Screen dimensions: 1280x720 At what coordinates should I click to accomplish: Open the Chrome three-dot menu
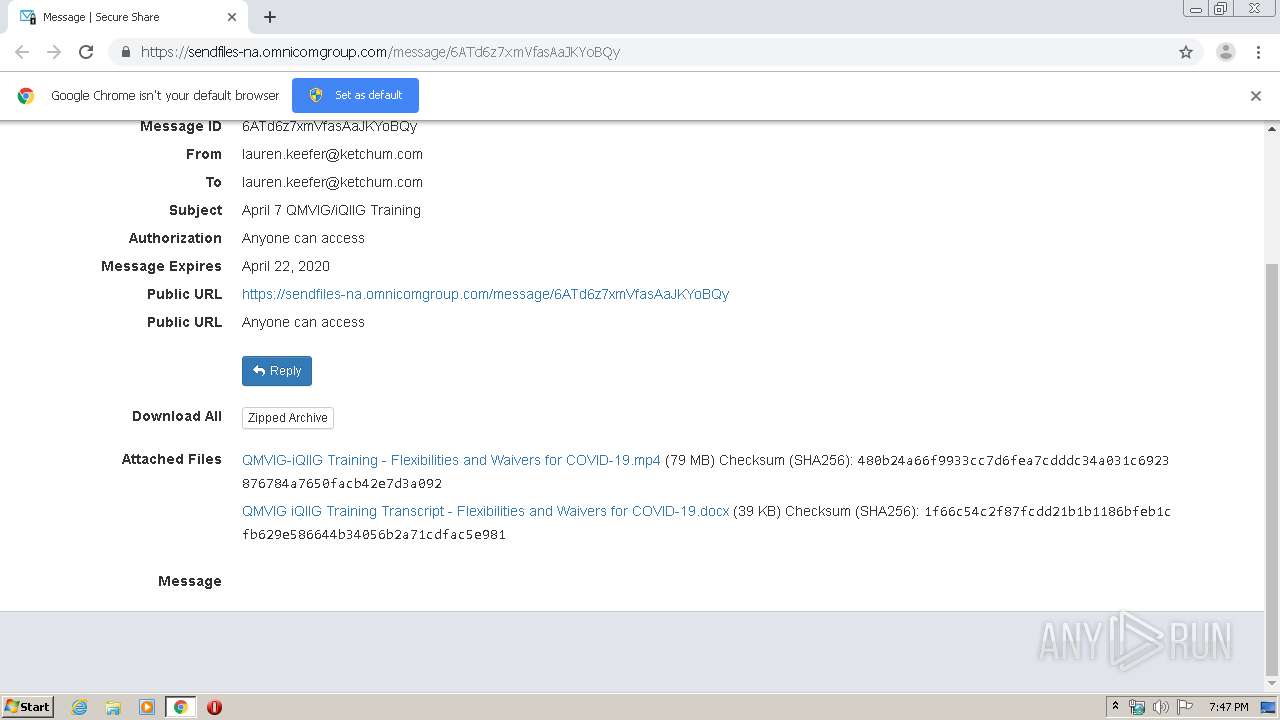[1258, 52]
